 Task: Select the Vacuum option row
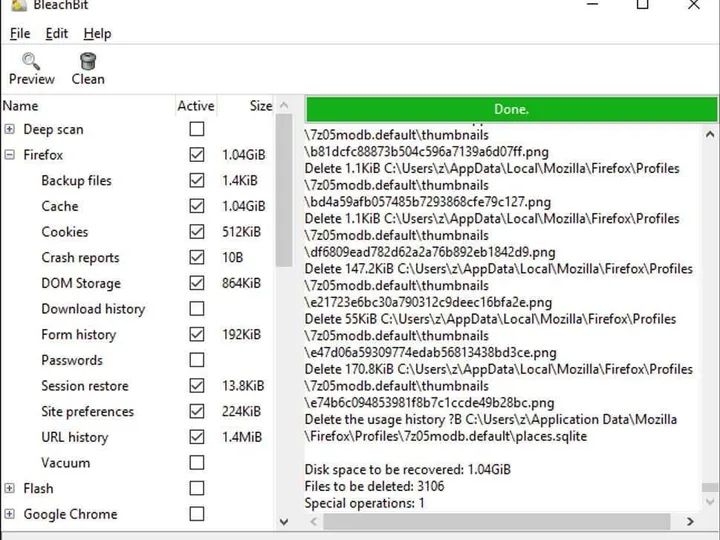click(138, 462)
